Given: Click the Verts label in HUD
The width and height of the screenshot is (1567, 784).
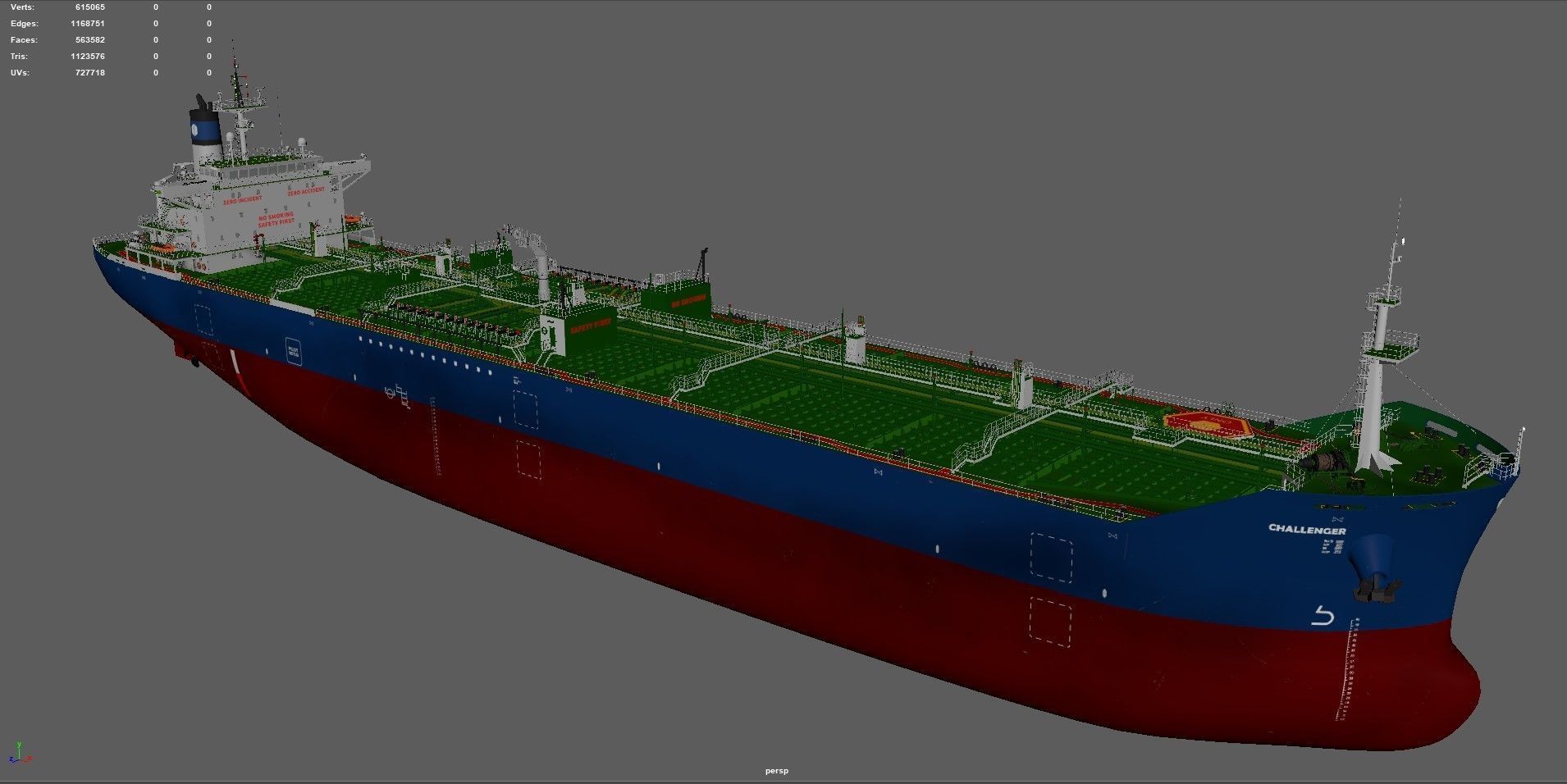Looking at the screenshot, I should pos(22,7).
